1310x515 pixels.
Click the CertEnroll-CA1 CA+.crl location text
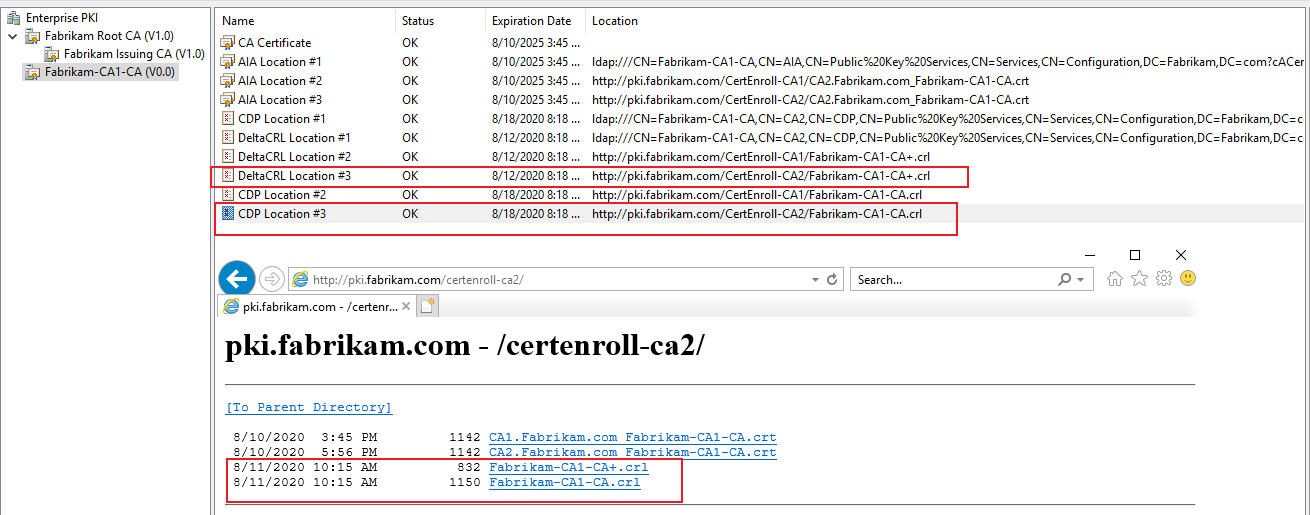(x=761, y=157)
